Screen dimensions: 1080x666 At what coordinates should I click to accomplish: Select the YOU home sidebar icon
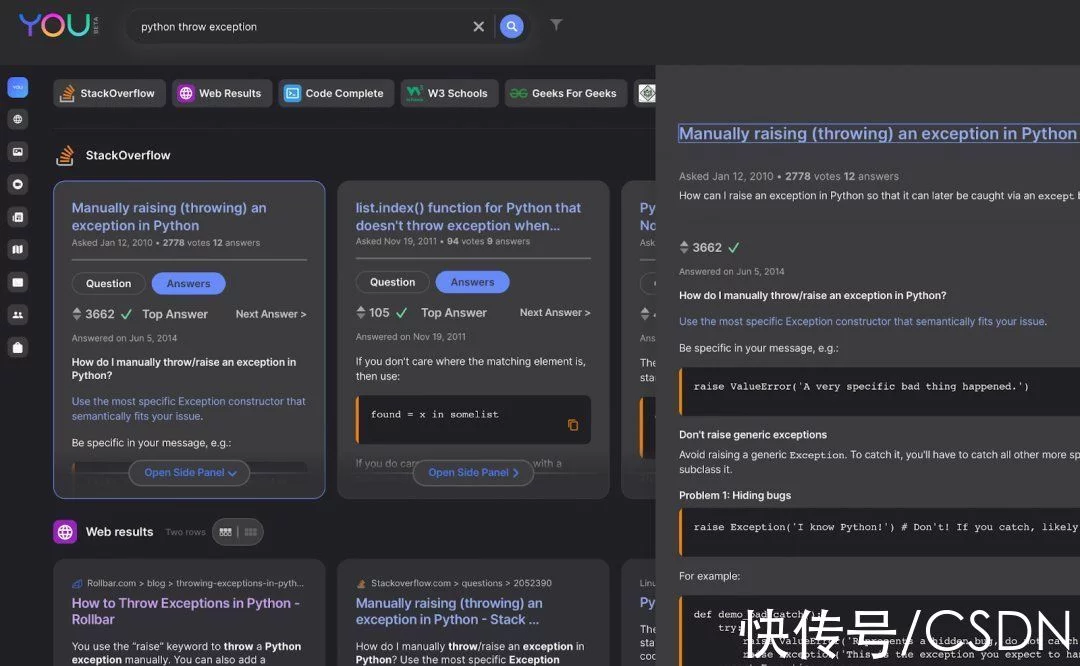tap(18, 87)
